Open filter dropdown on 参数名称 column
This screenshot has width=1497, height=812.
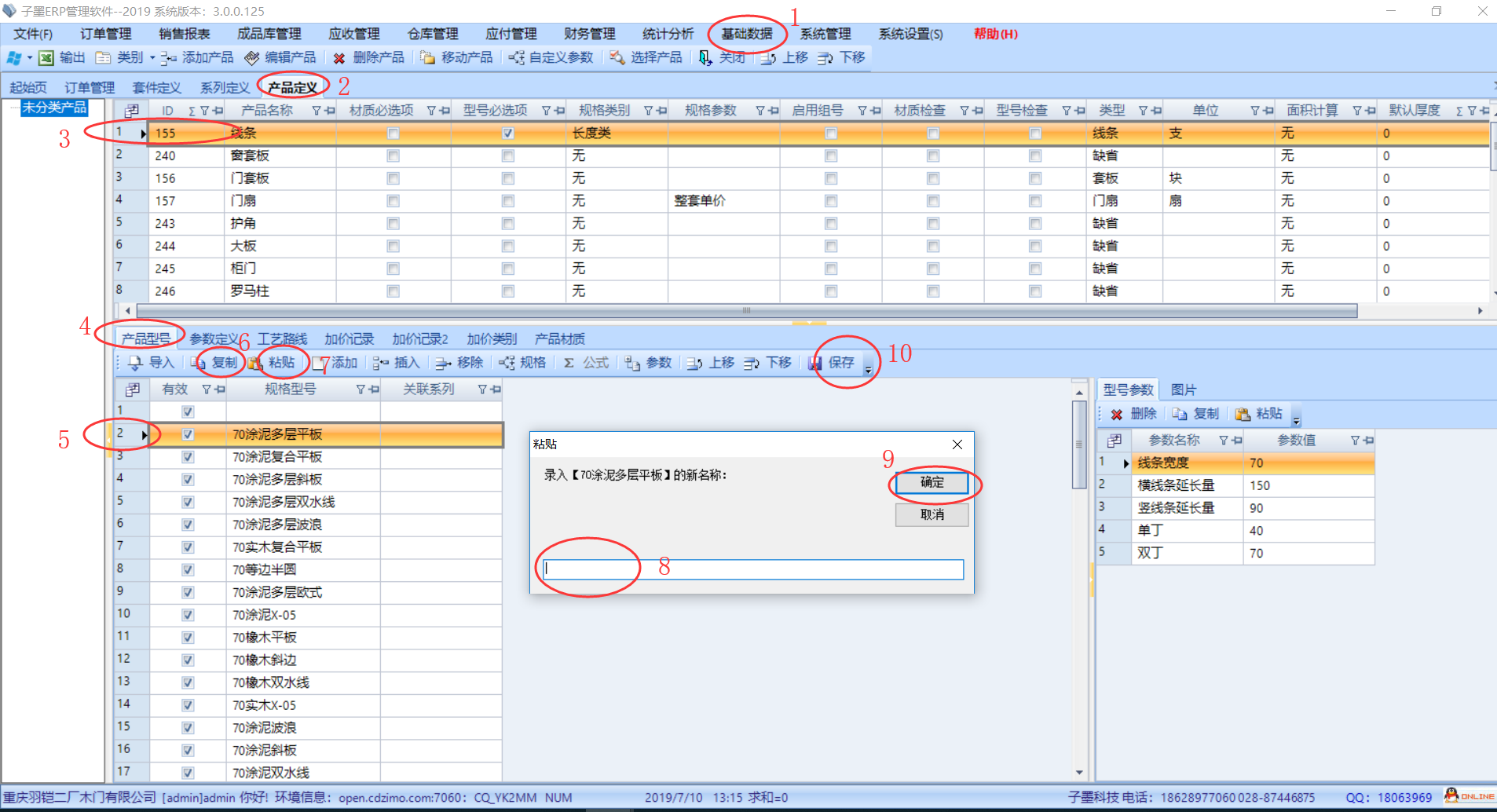pos(1223,441)
